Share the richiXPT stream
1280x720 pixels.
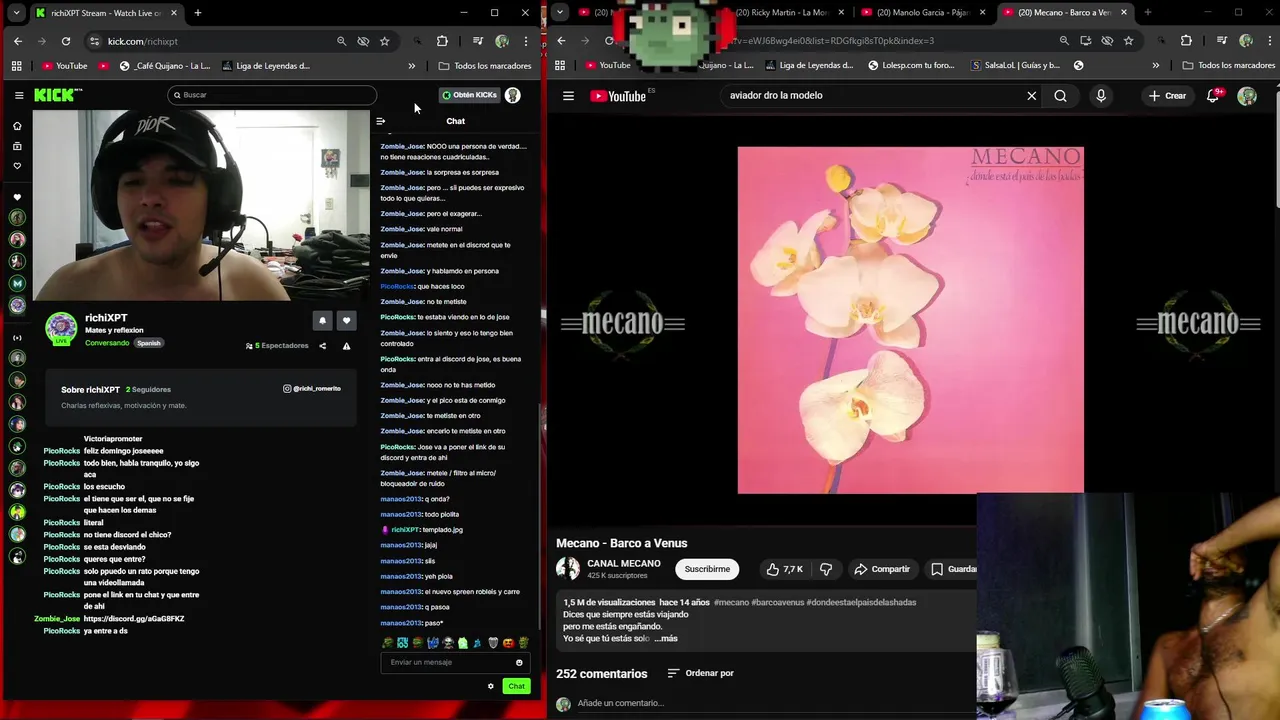click(322, 346)
